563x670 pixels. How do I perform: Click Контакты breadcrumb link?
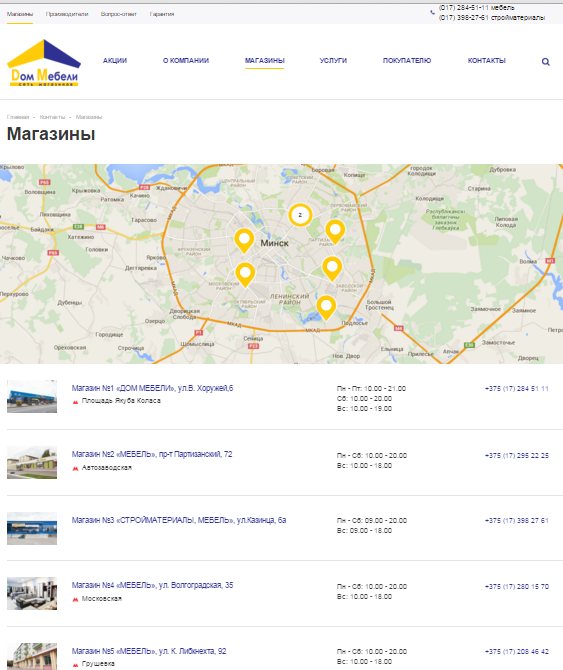coord(52,117)
